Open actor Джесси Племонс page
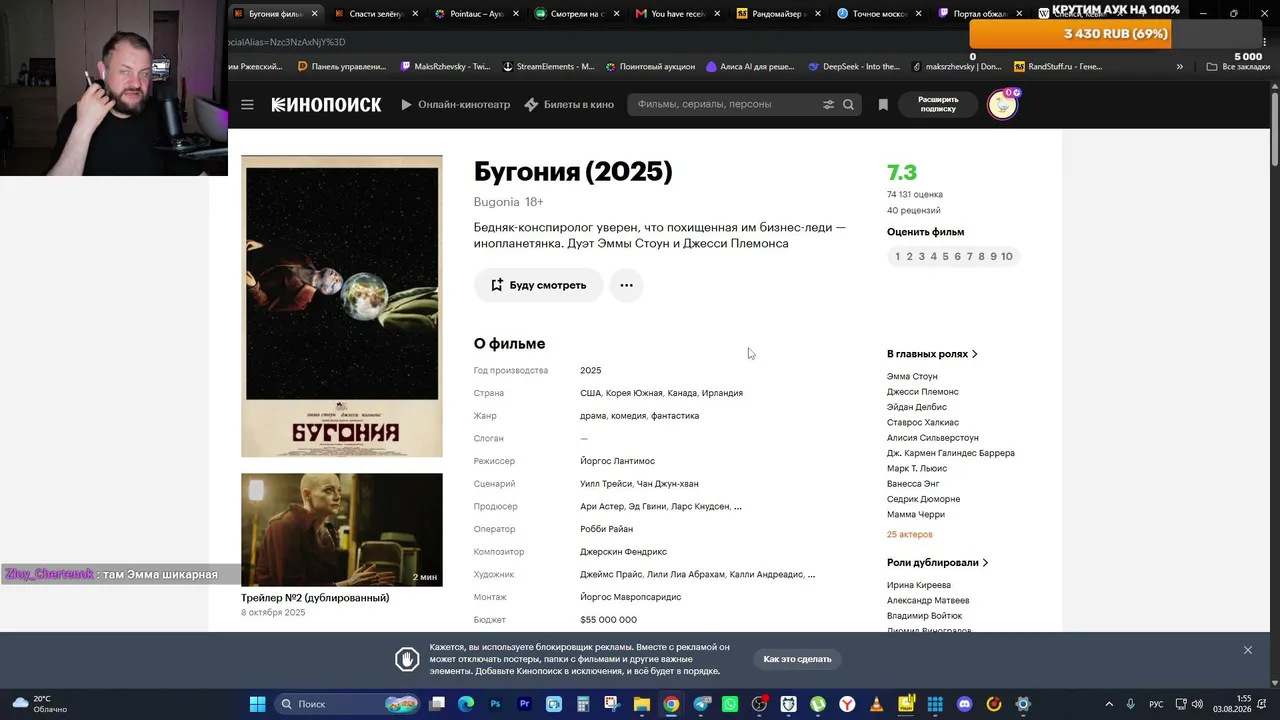The height and width of the screenshot is (720, 1280). click(923, 392)
